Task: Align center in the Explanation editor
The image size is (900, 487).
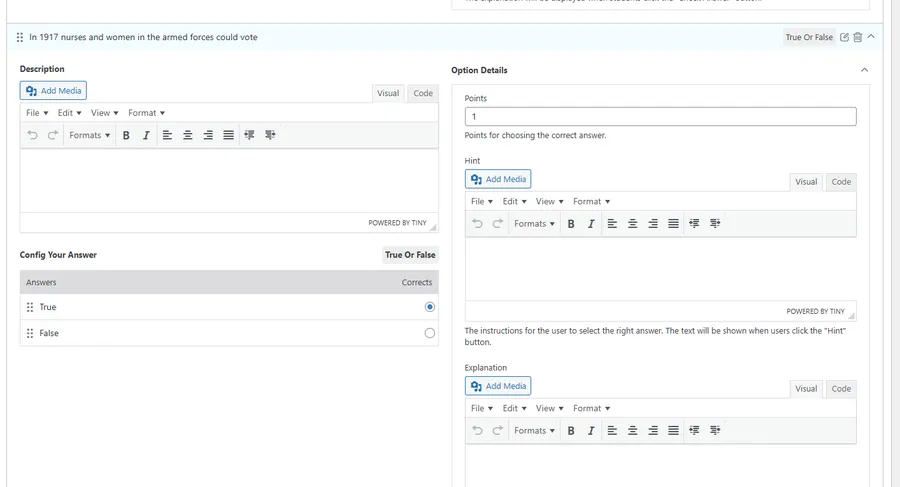Action: (632, 431)
